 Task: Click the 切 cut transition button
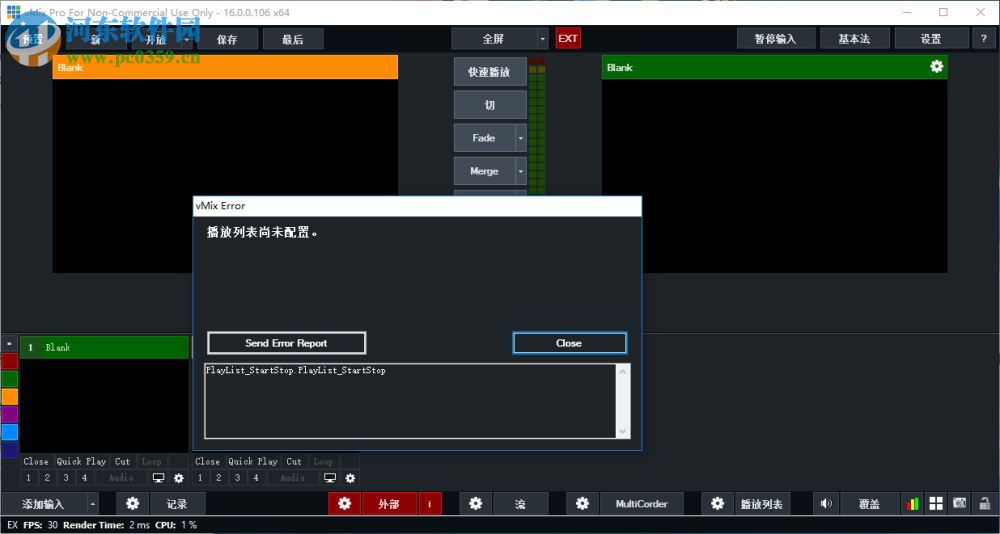pos(490,105)
